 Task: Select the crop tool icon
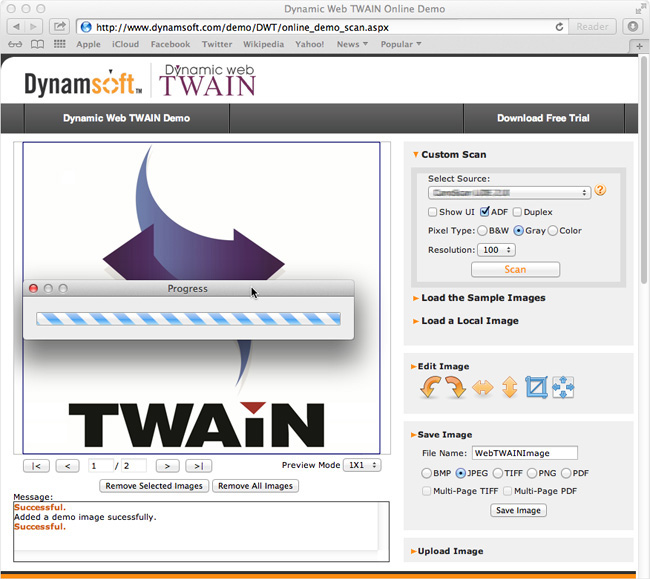pyautogui.click(x=536, y=388)
